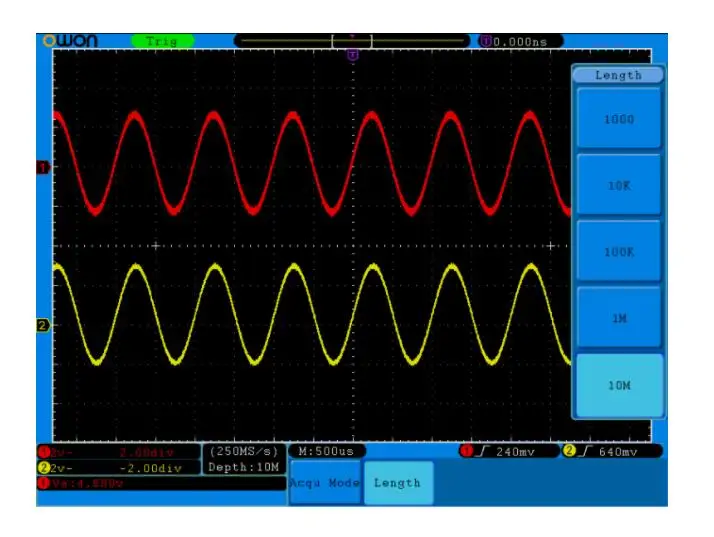Click the channel 2 2v -2.00div readout

tap(118, 468)
